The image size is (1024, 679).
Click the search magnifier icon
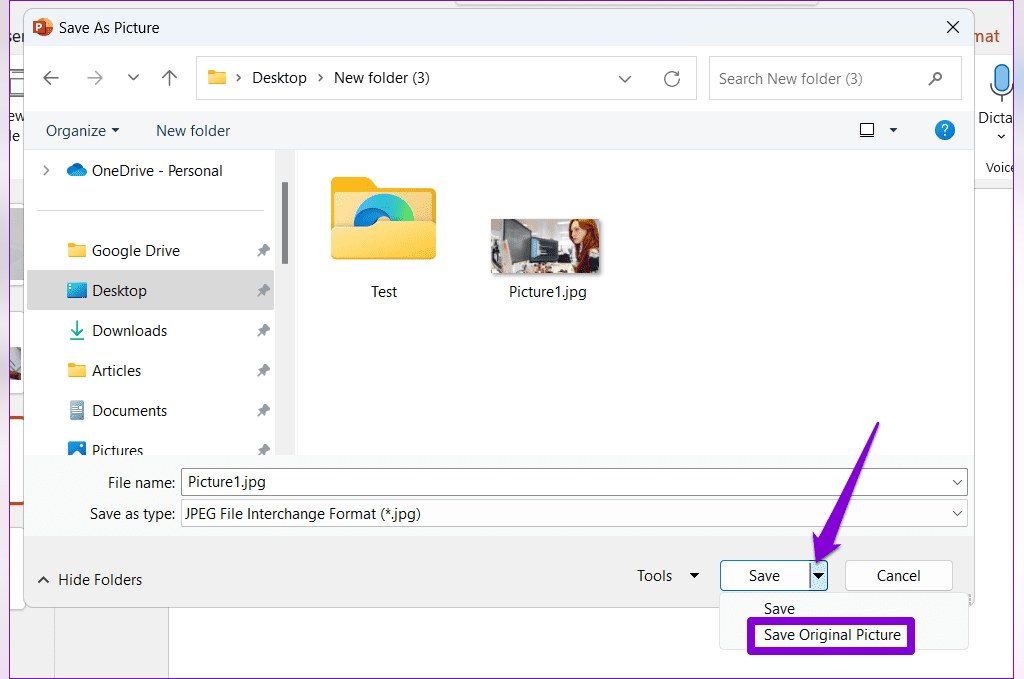coord(936,78)
